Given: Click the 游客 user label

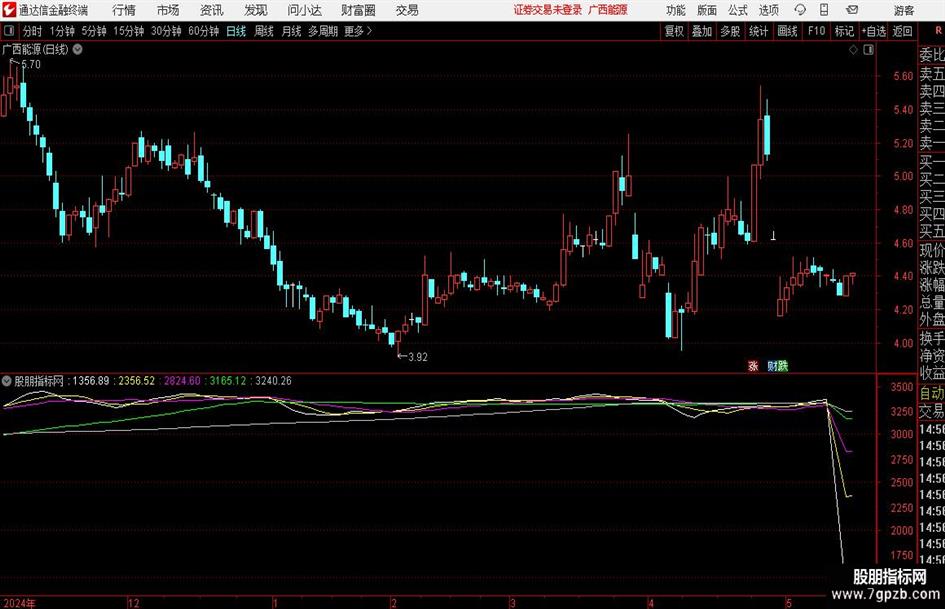Looking at the screenshot, I should tap(903, 10).
